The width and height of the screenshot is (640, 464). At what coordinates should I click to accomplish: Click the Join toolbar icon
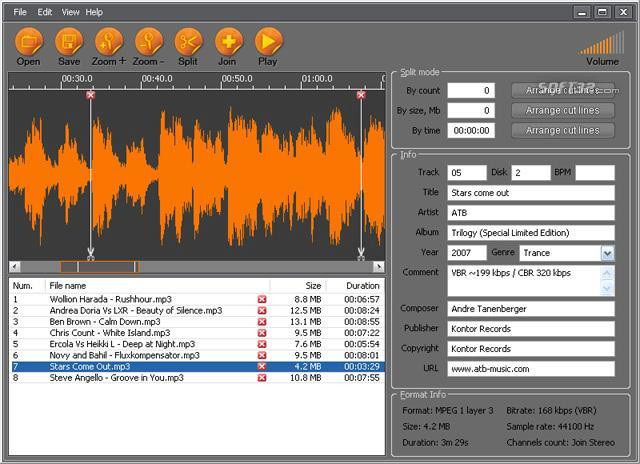click(228, 42)
